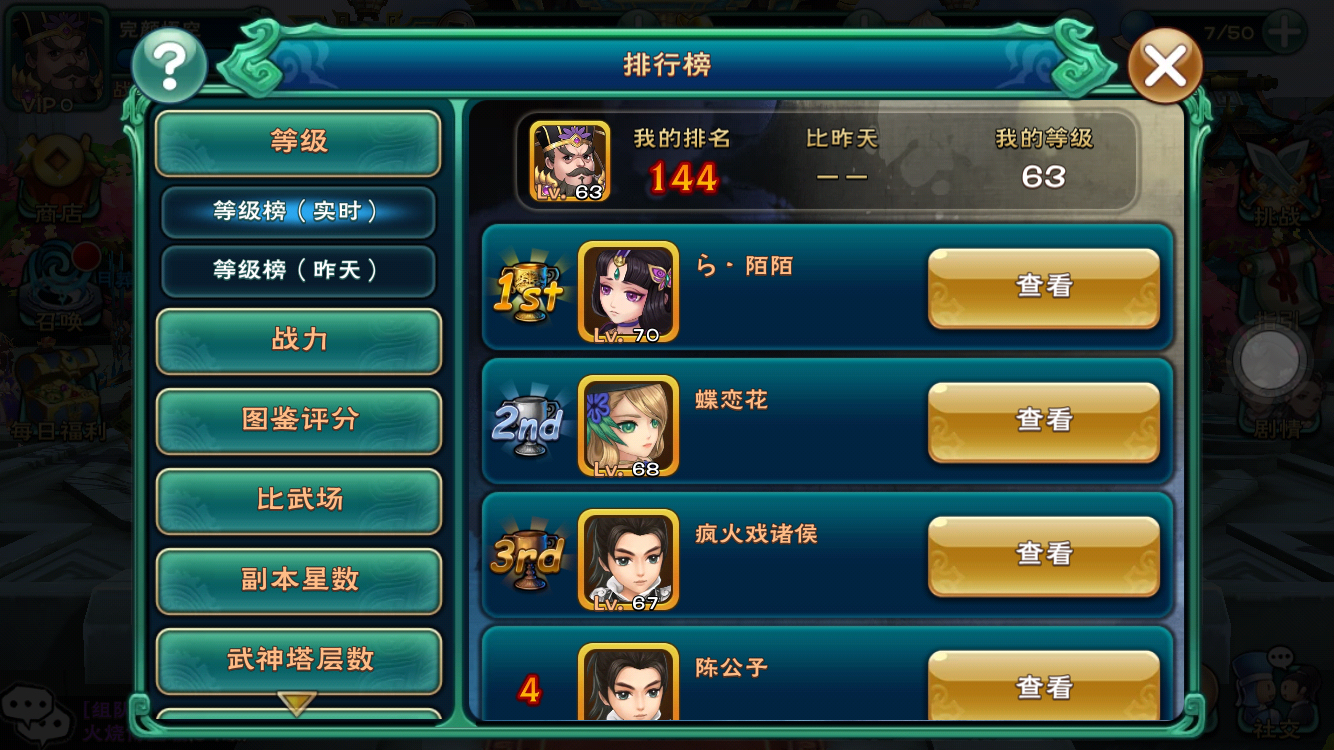Click the 1st place gold trophy icon

coord(528,292)
